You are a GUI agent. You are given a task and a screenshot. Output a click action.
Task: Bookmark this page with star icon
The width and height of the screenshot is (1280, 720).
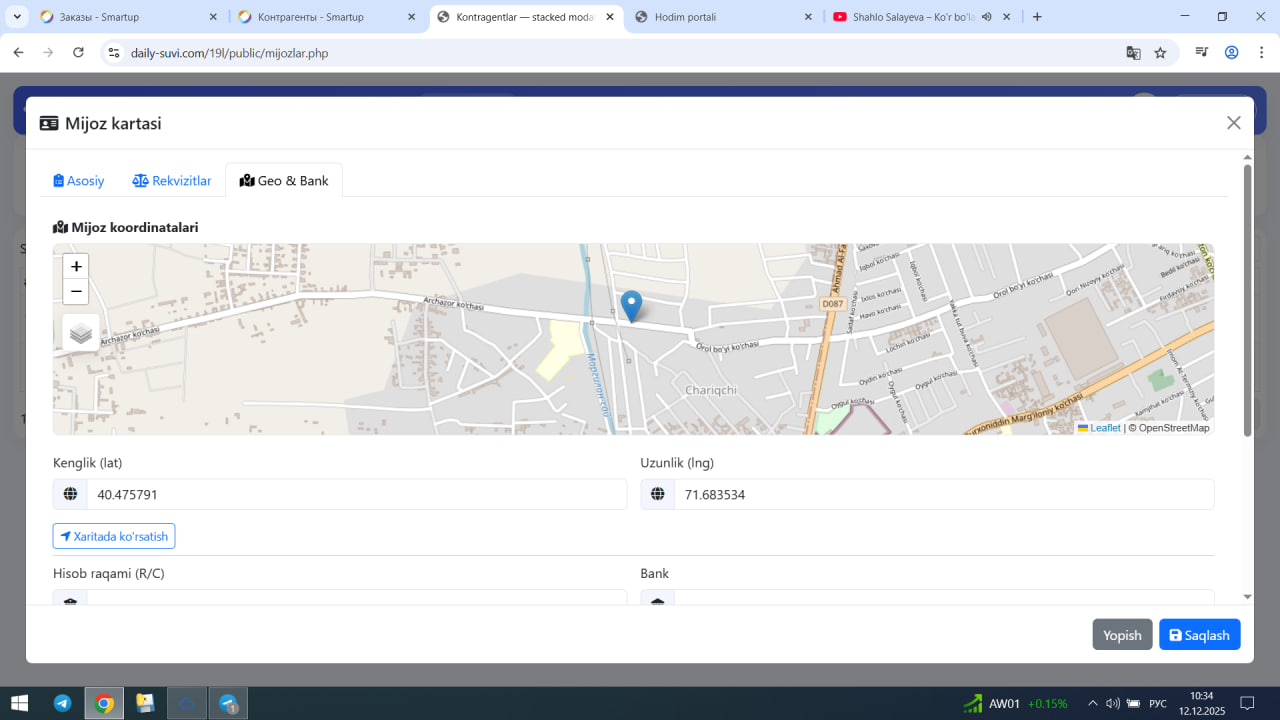pos(1160,53)
